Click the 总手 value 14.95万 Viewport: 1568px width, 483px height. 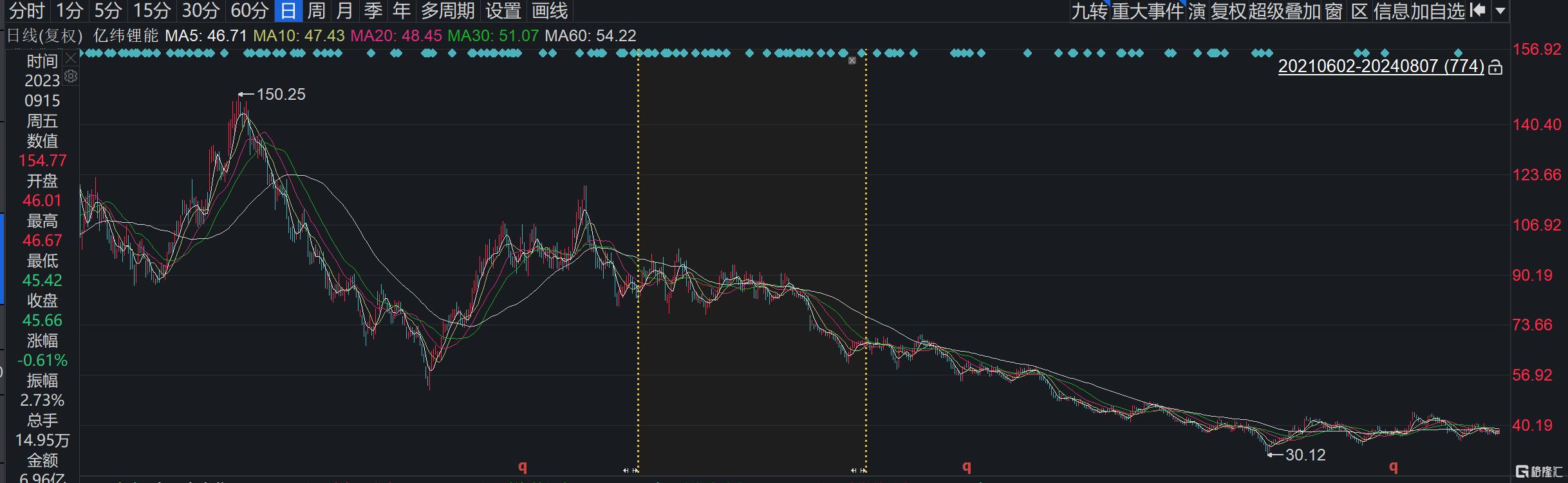tap(42, 440)
